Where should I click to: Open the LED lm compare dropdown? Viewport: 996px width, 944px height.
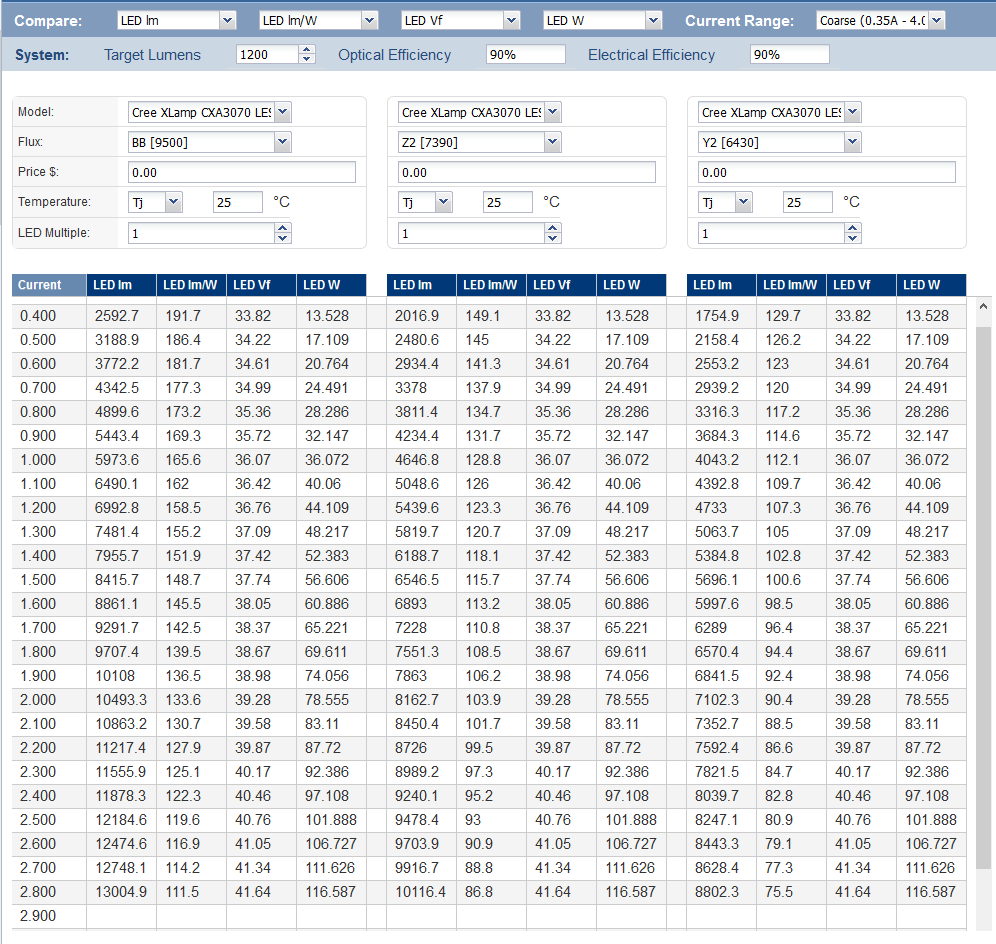click(227, 21)
